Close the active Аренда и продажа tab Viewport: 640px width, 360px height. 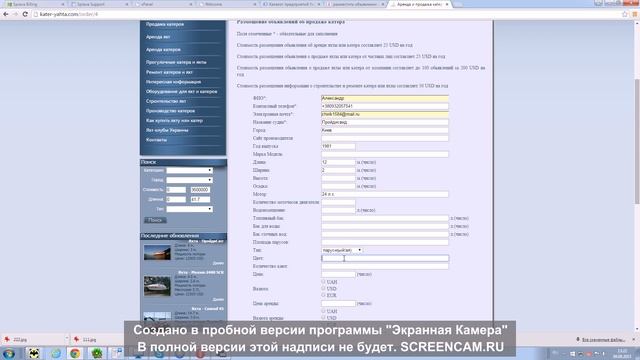[x=447, y=4]
